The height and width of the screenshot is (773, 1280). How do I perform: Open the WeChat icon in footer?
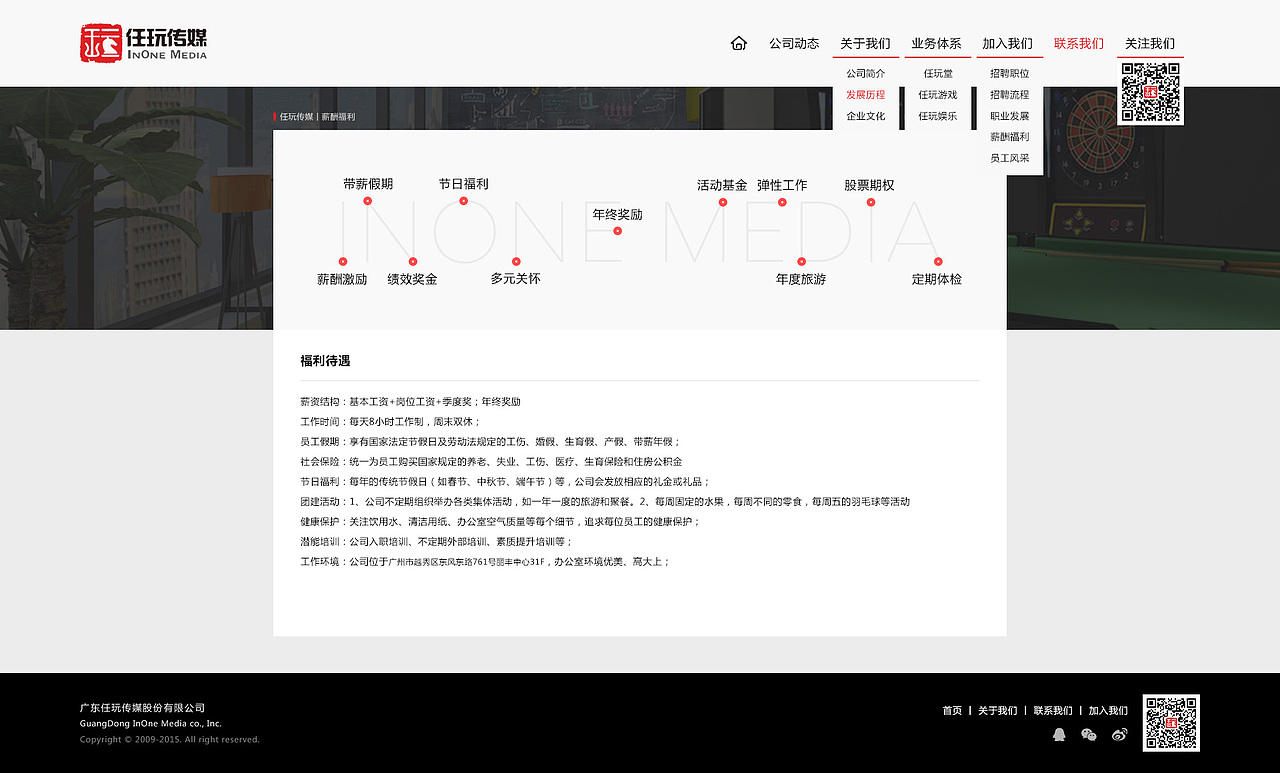click(x=1089, y=734)
